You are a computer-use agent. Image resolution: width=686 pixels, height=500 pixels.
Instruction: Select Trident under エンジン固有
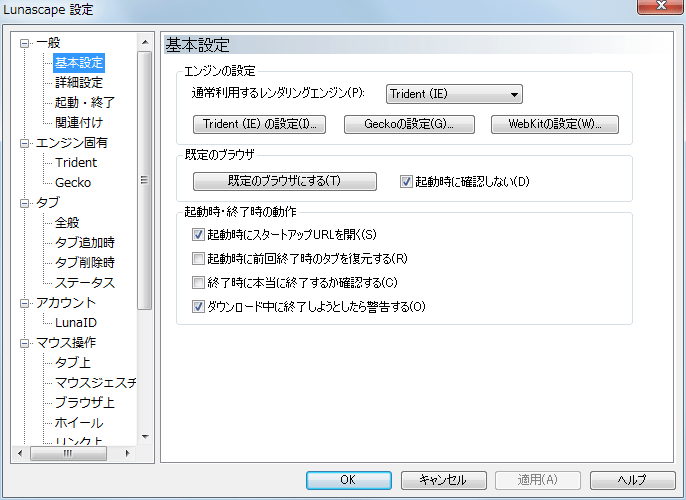coord(76,163)
